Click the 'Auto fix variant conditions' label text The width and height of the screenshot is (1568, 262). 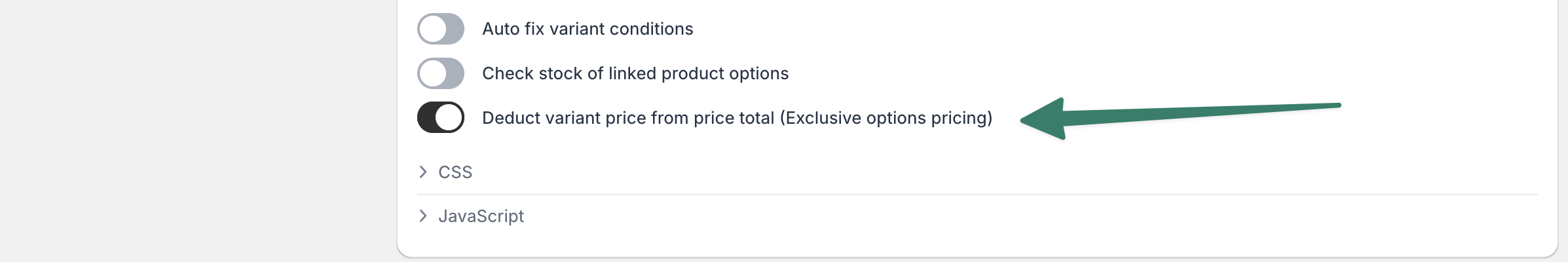pos(588,29)
